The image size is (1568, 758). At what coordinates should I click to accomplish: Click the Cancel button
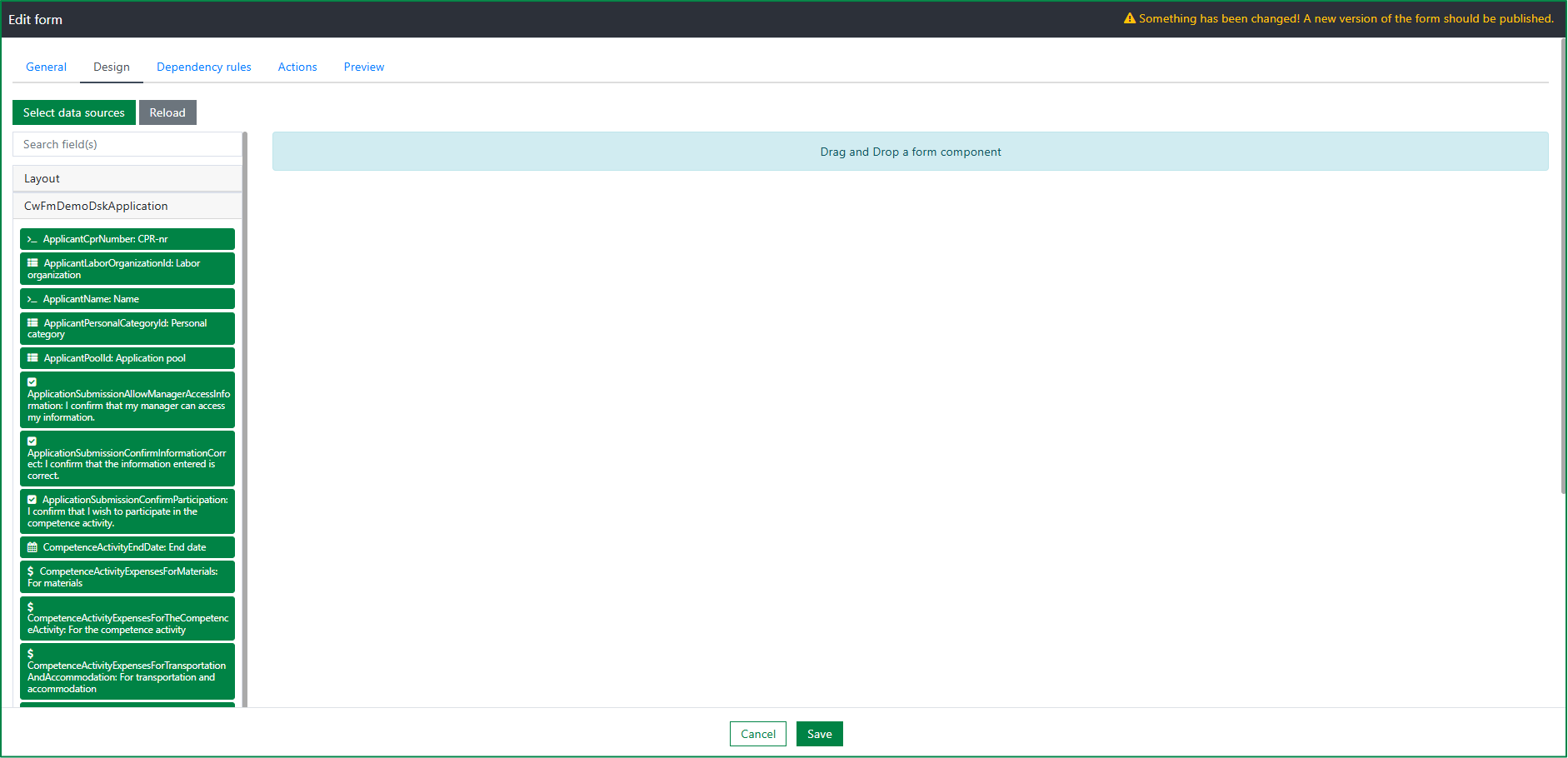(758, 734)
